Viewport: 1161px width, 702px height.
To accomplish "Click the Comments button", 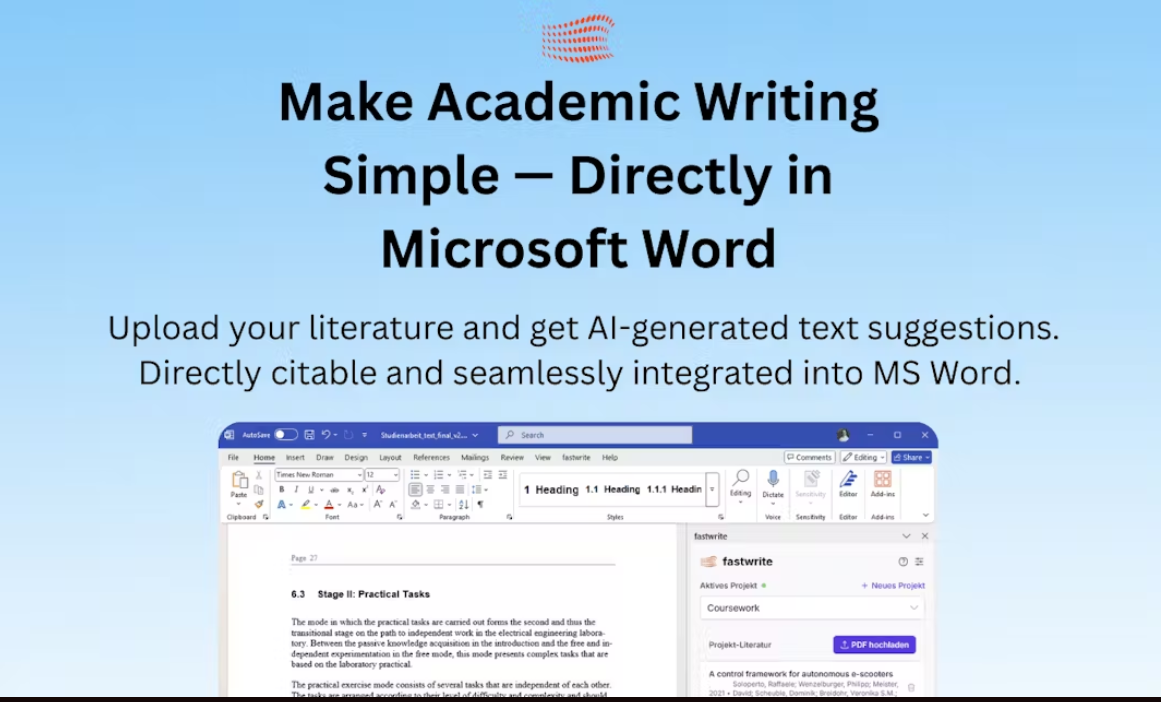I will pyautogui.click(x=810, y=458).
